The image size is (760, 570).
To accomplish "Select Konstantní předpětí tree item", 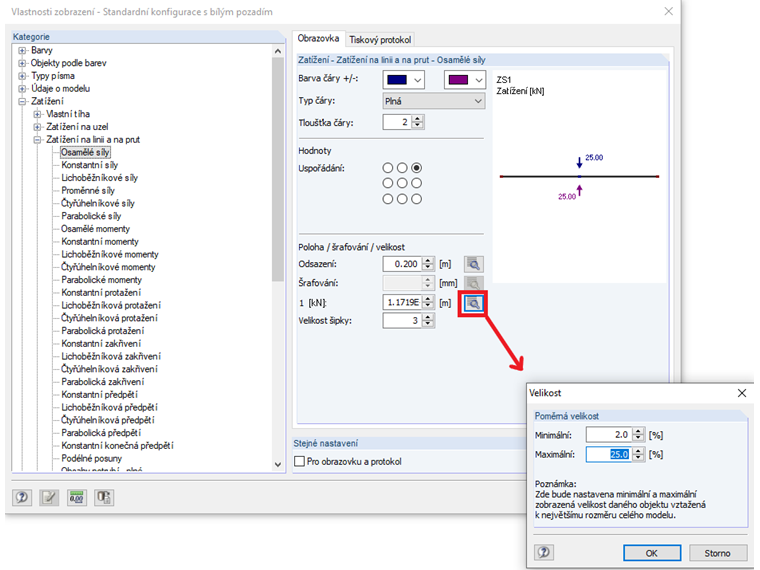I will 99,395.
